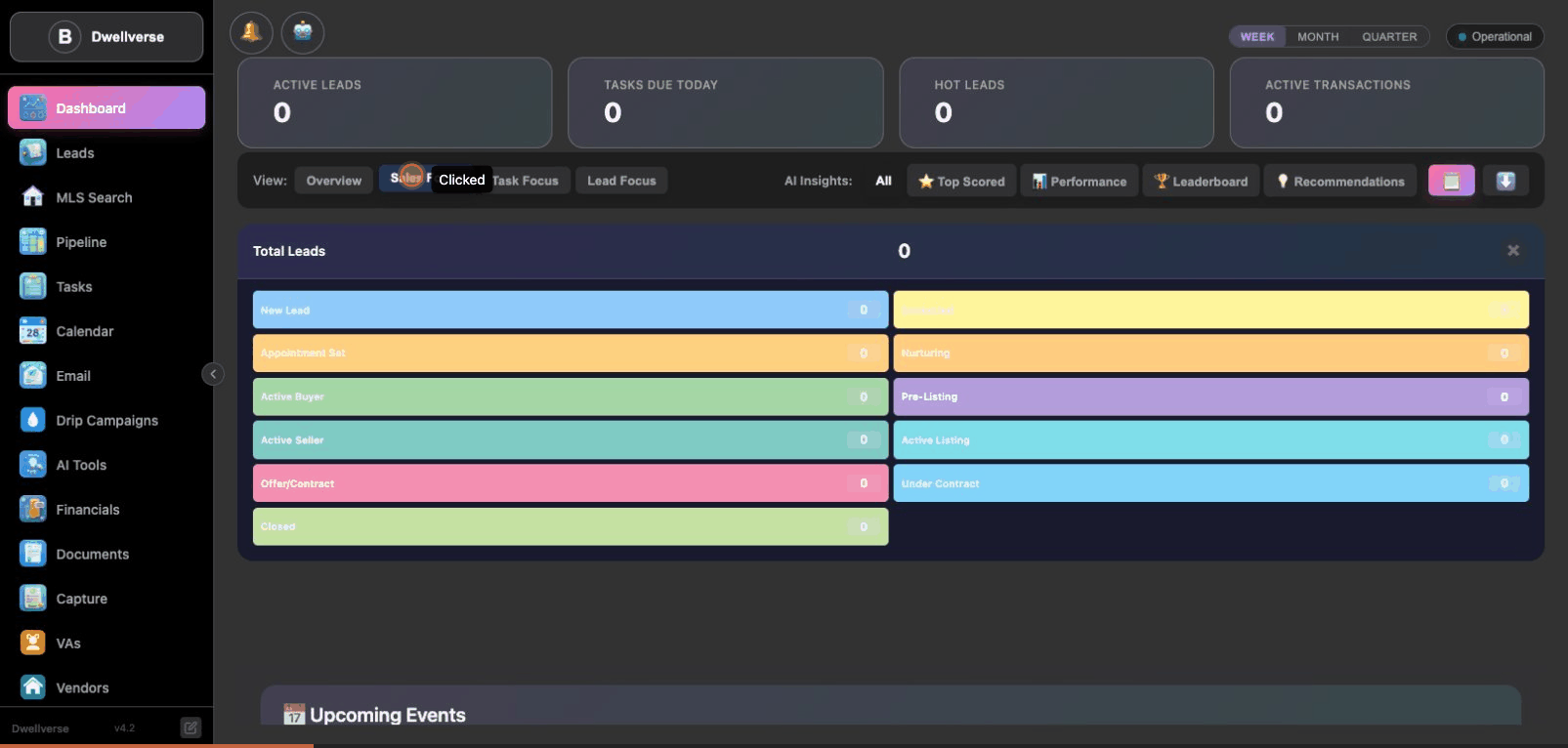Open the Drip Campaigns menu item

tap(106, 421)
